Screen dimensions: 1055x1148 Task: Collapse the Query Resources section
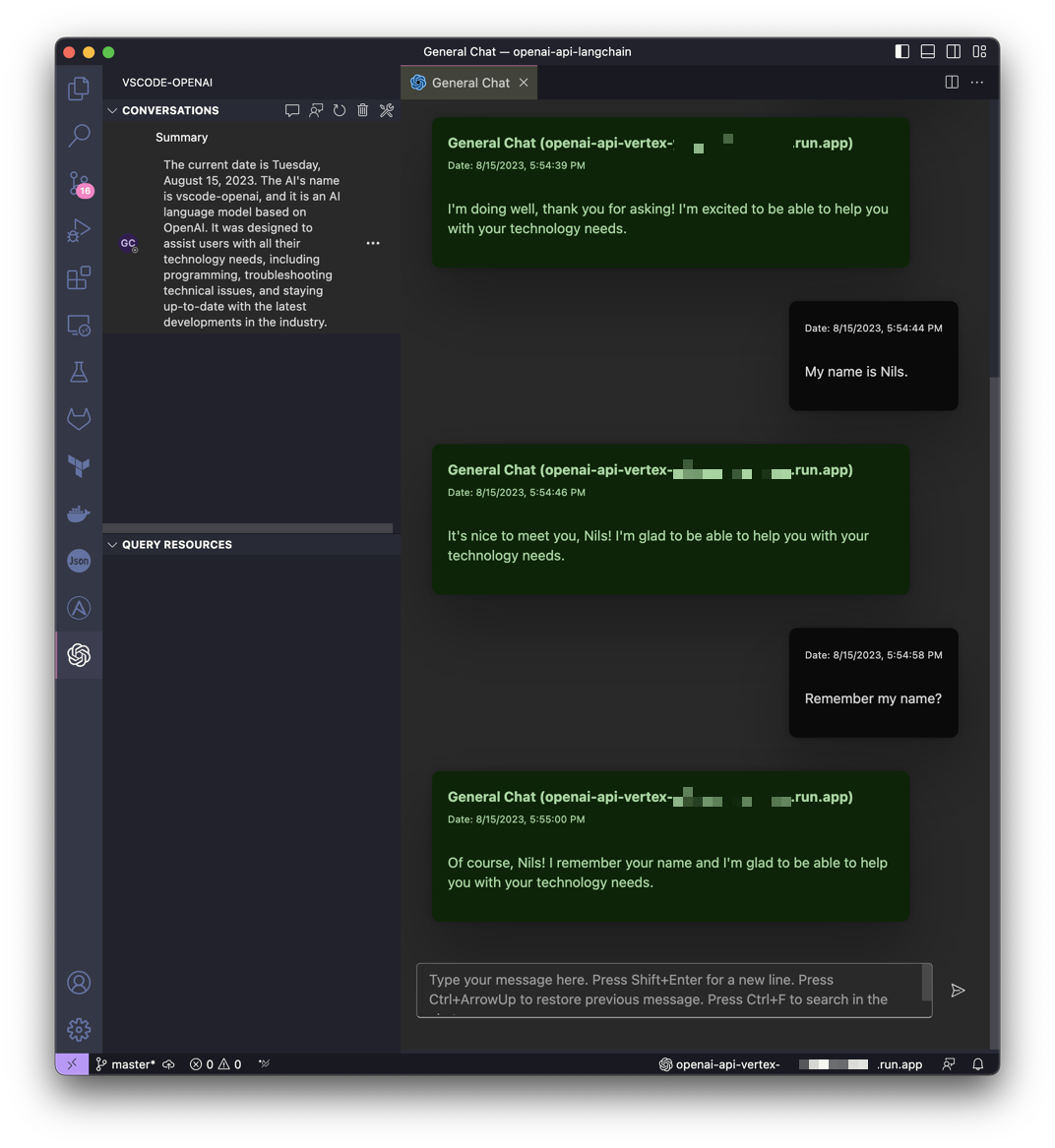tap(112, 545)
